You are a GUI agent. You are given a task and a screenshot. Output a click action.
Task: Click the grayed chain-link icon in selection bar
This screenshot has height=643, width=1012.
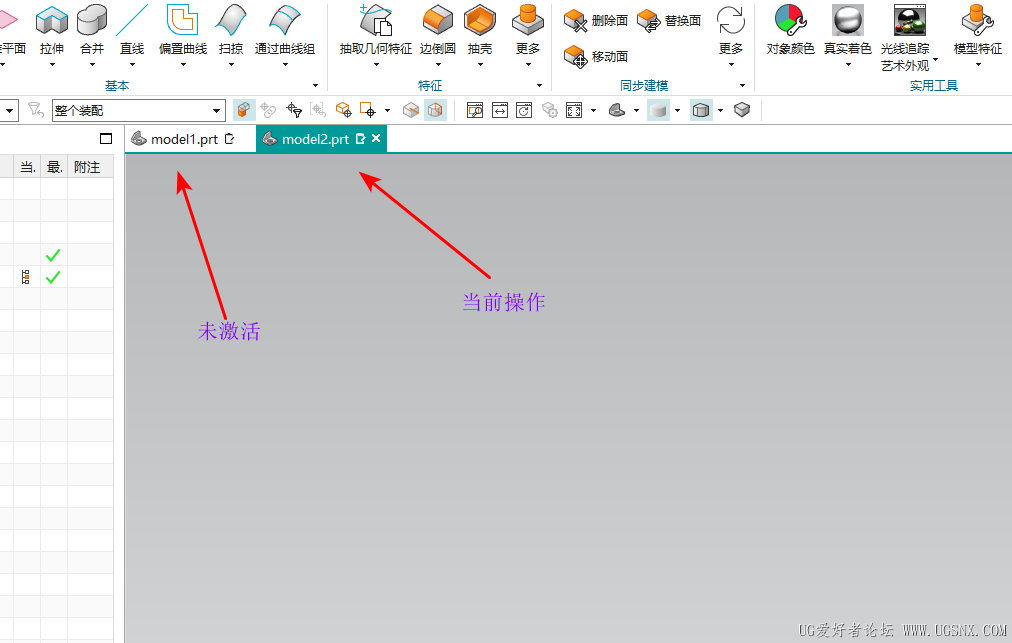tap(268, 110)
